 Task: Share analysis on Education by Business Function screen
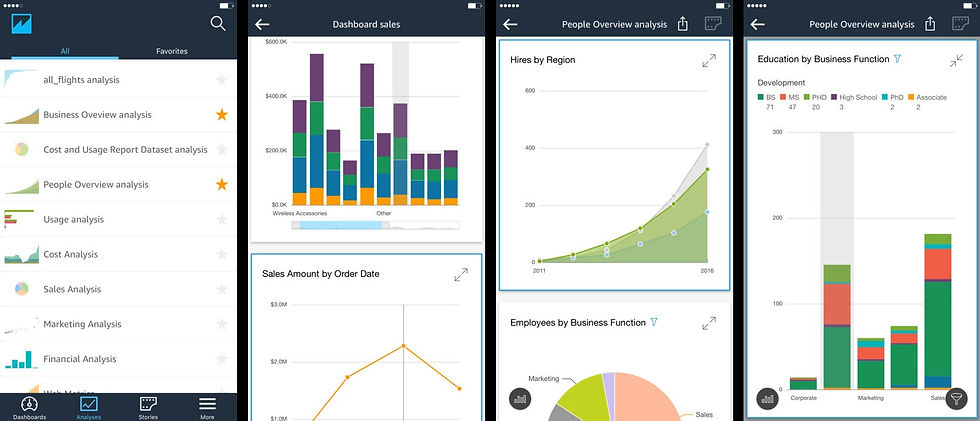pyautogui.click(x=930, y=24)
